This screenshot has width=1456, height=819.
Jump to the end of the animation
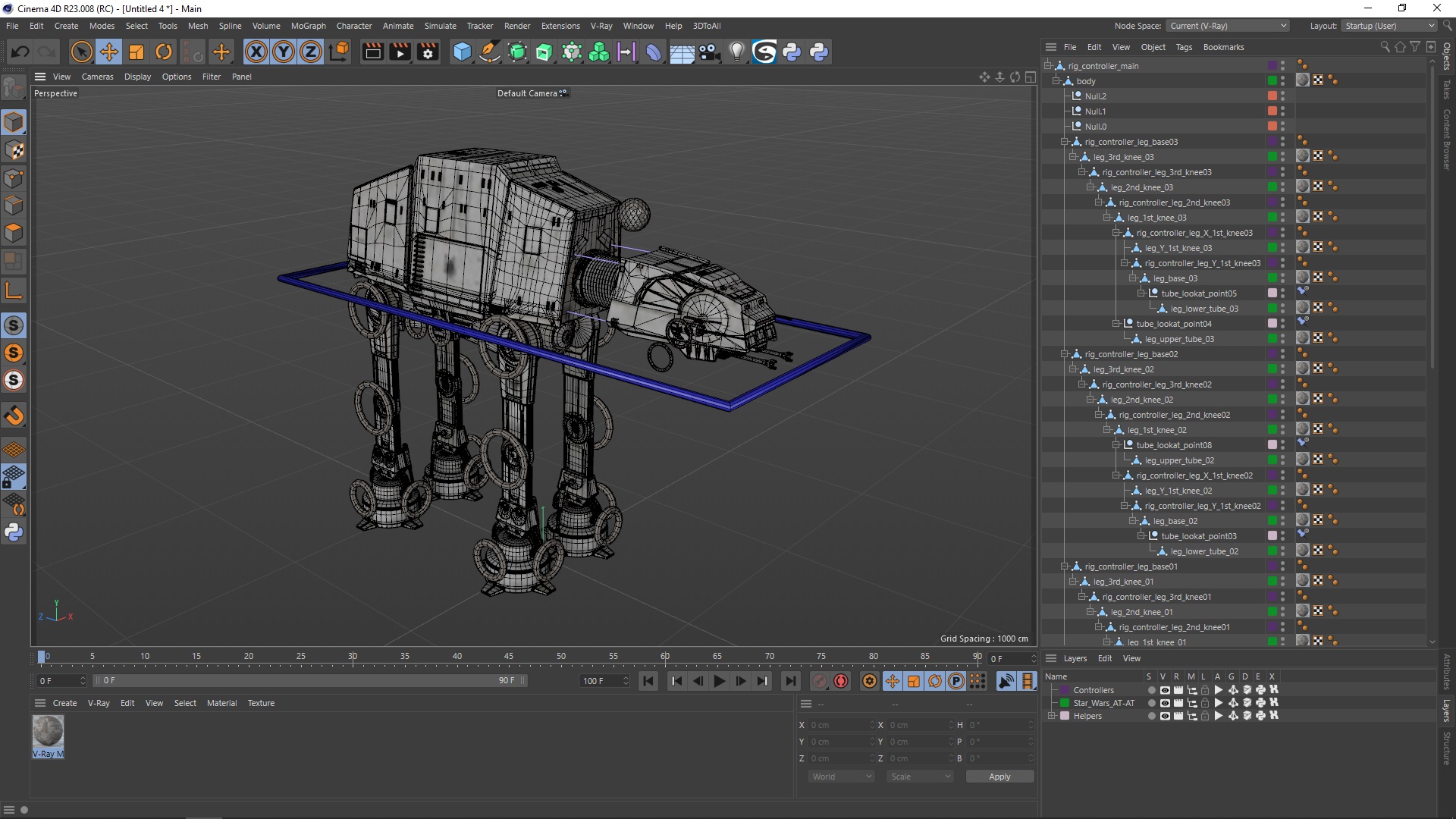pyautogui.click(x=791, y=681)
